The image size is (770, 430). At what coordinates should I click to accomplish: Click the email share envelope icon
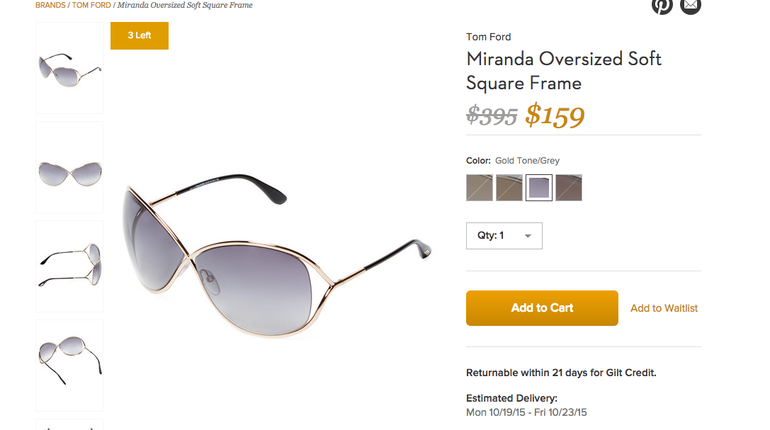click(691, 6)
